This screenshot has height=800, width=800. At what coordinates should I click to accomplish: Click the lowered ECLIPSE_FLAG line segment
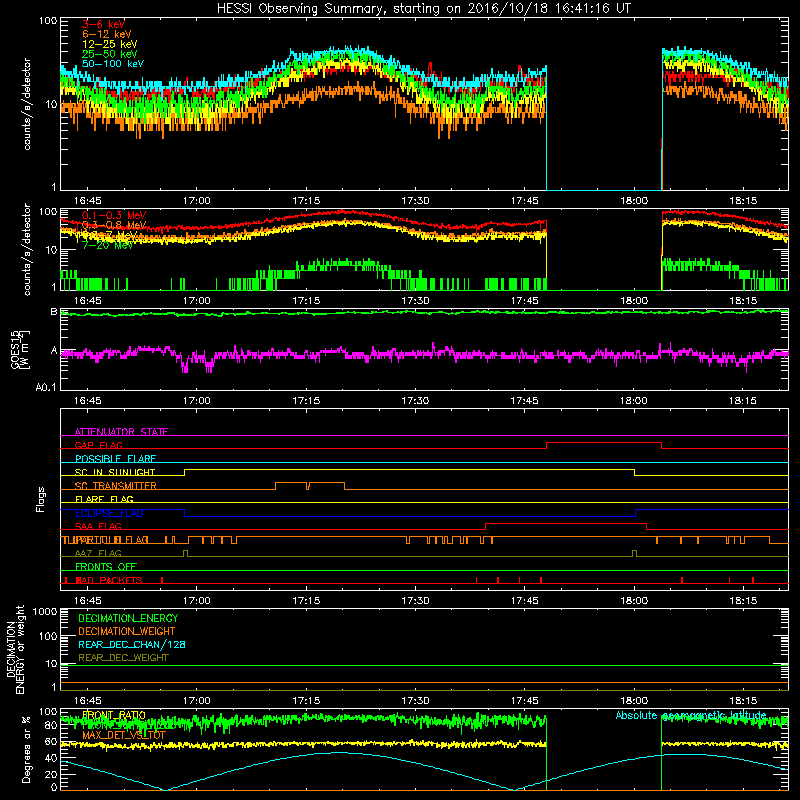(410, 516)
